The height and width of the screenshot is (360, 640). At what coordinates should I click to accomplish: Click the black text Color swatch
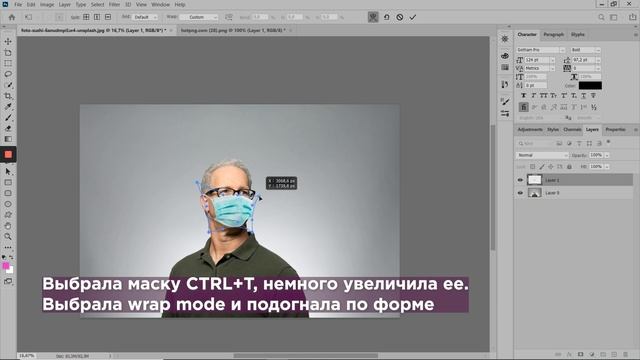590,85
